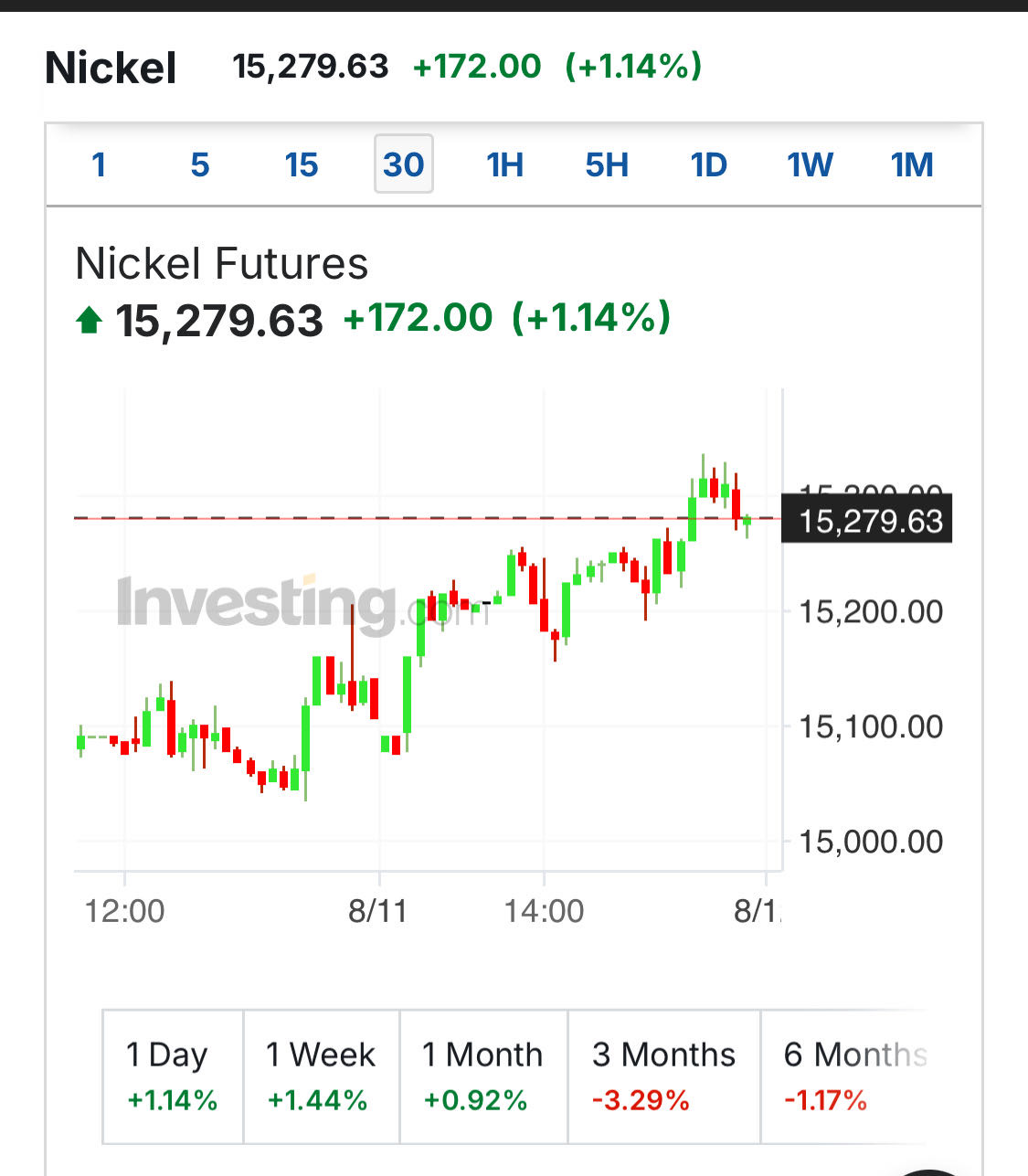
Task: Click the 14:00 time axis marker
Action: point(544,911)
